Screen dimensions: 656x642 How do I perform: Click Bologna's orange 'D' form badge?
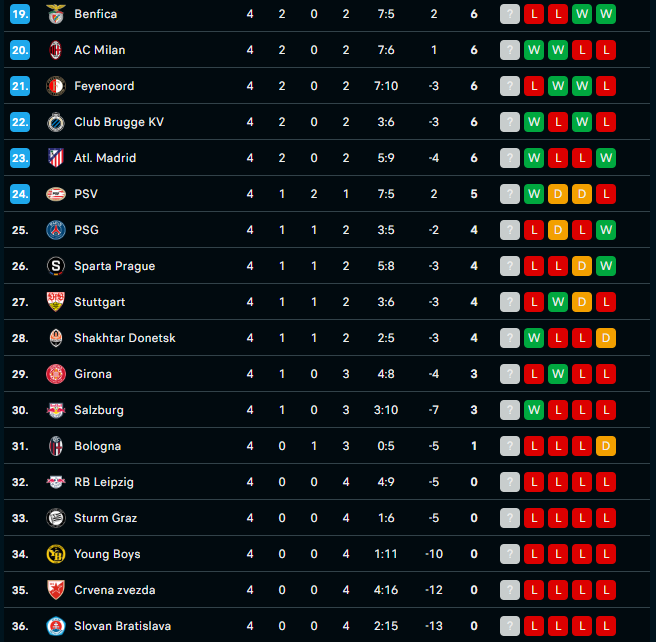(x=605, y=446)
